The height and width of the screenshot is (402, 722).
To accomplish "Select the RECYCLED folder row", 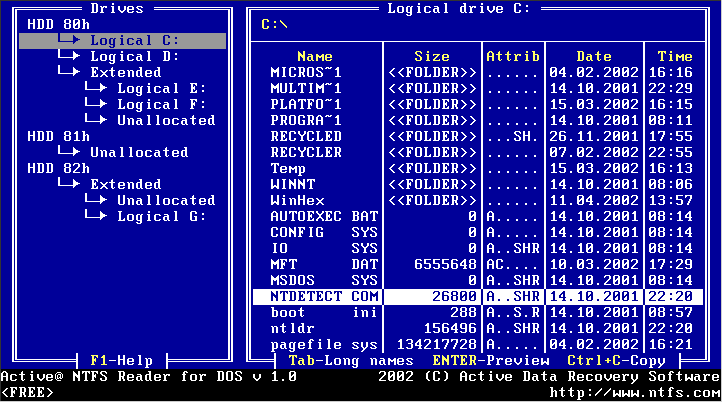I will 305,136.
